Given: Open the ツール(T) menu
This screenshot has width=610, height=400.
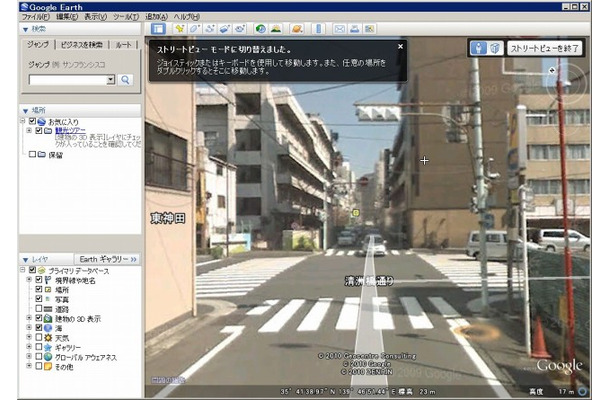Looking at the screenshot, I should point(126,17).
